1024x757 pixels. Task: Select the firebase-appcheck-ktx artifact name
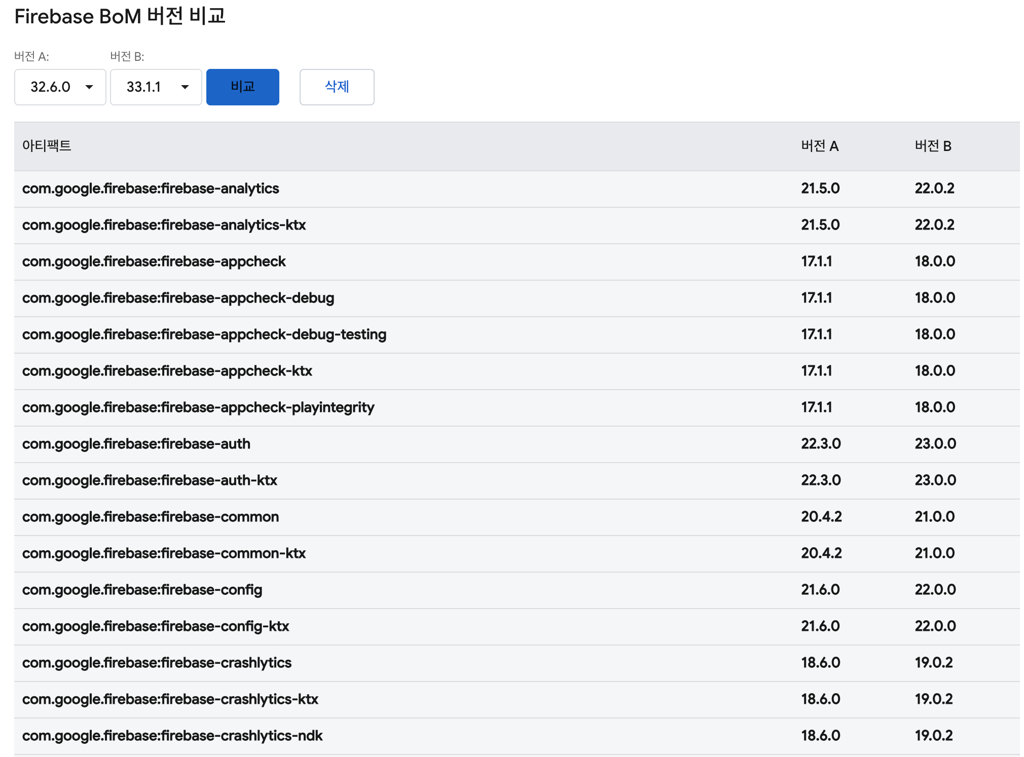pos(167,372)
